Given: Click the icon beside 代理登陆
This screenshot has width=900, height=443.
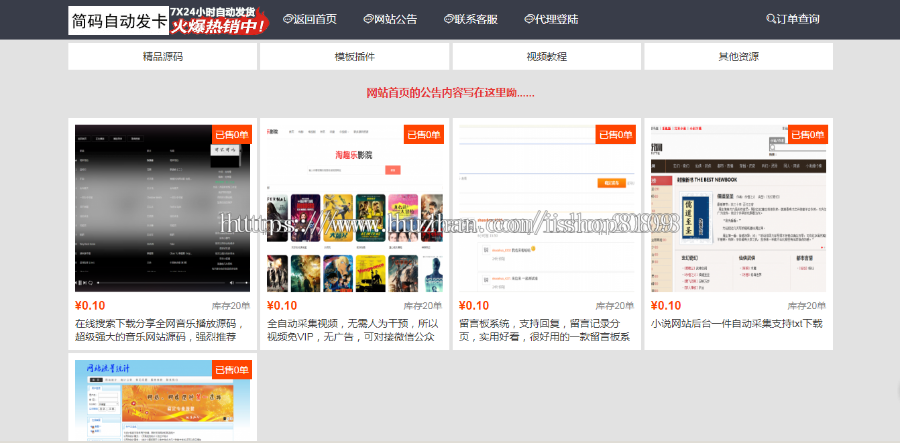Looking at the screenshot, I should click(x=529, y=20).
